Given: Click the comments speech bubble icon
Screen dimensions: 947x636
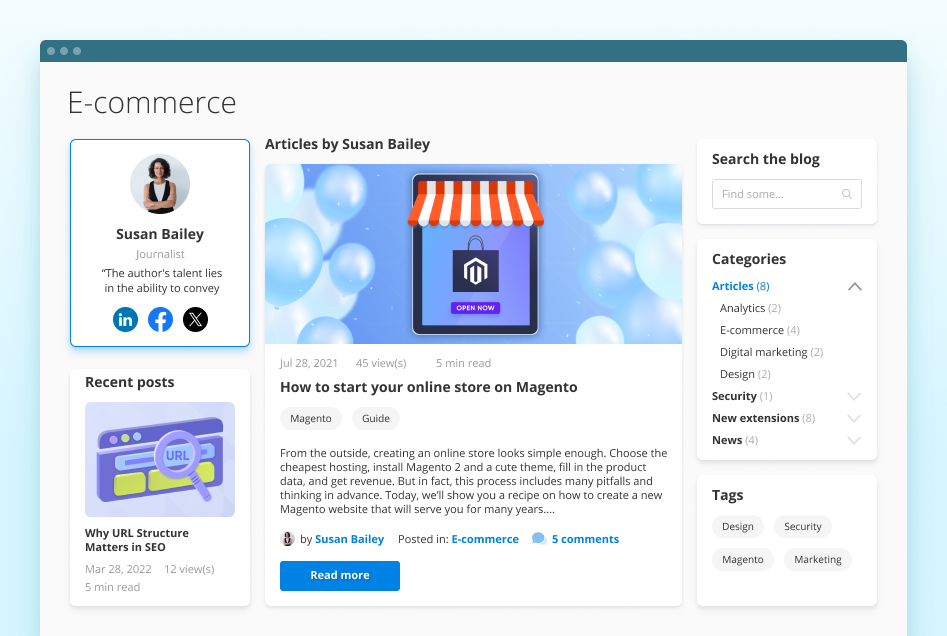Looking at the screenshot, I should [x=539, y=539].
